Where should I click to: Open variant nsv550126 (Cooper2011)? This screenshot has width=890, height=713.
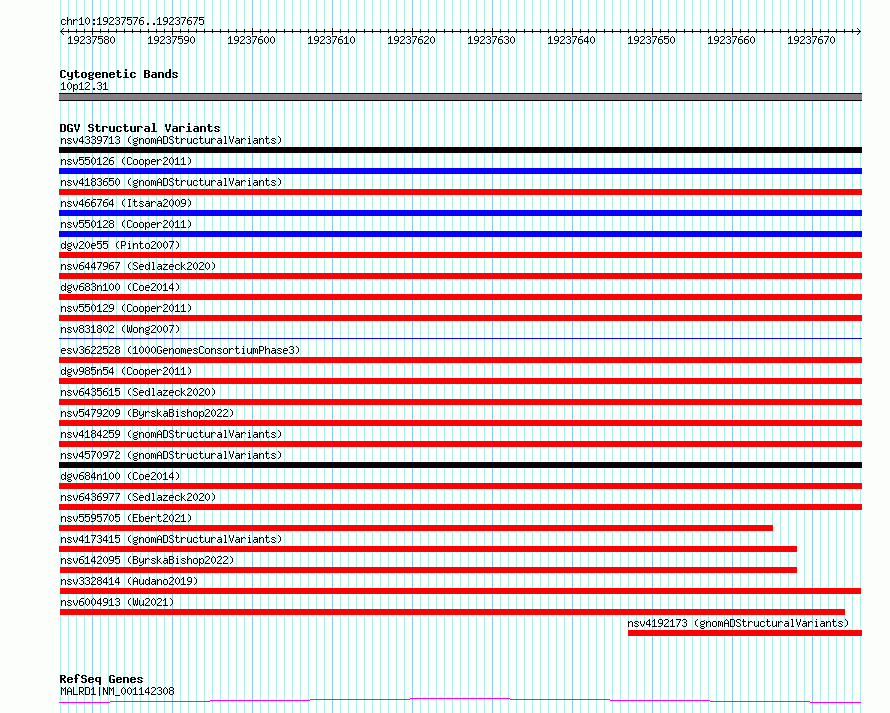(x=126, y=161)
